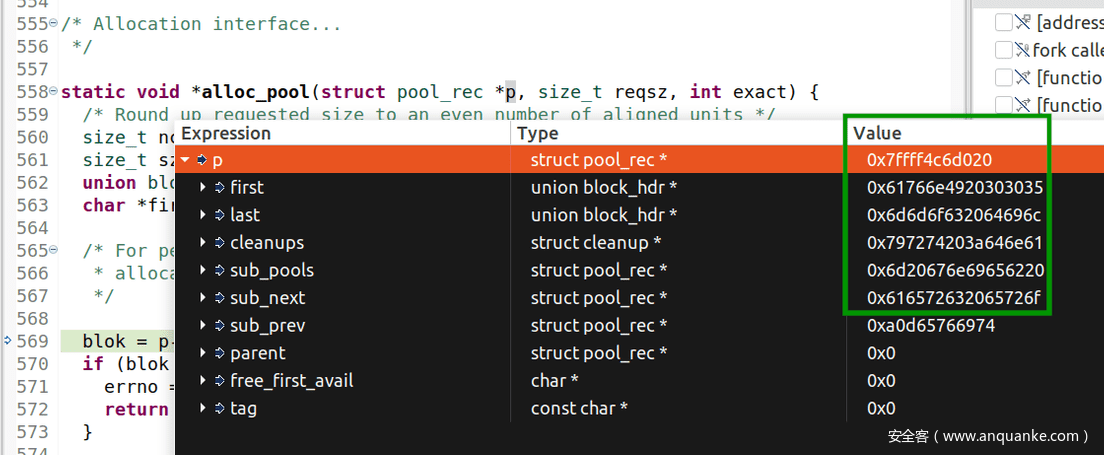Expand the sub_next field row
The height and width of the screenshot is (455, 1104).
pyautogui.click(x=203, y=298)
